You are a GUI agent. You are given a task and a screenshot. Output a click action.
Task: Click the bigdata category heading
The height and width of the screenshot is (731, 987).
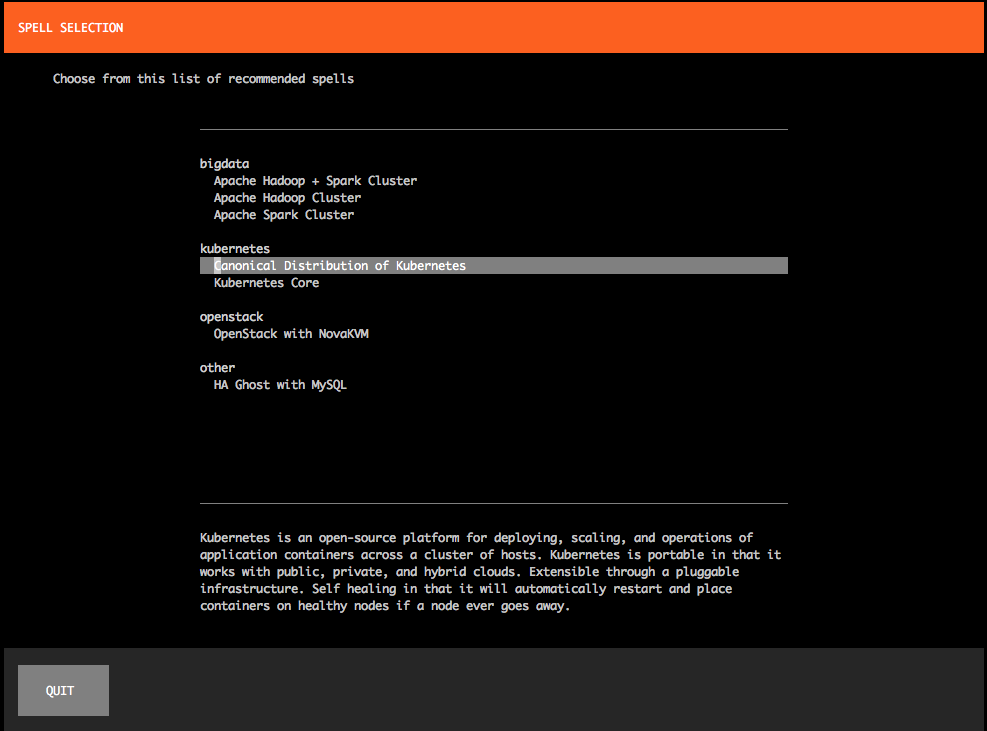(224, 164)
